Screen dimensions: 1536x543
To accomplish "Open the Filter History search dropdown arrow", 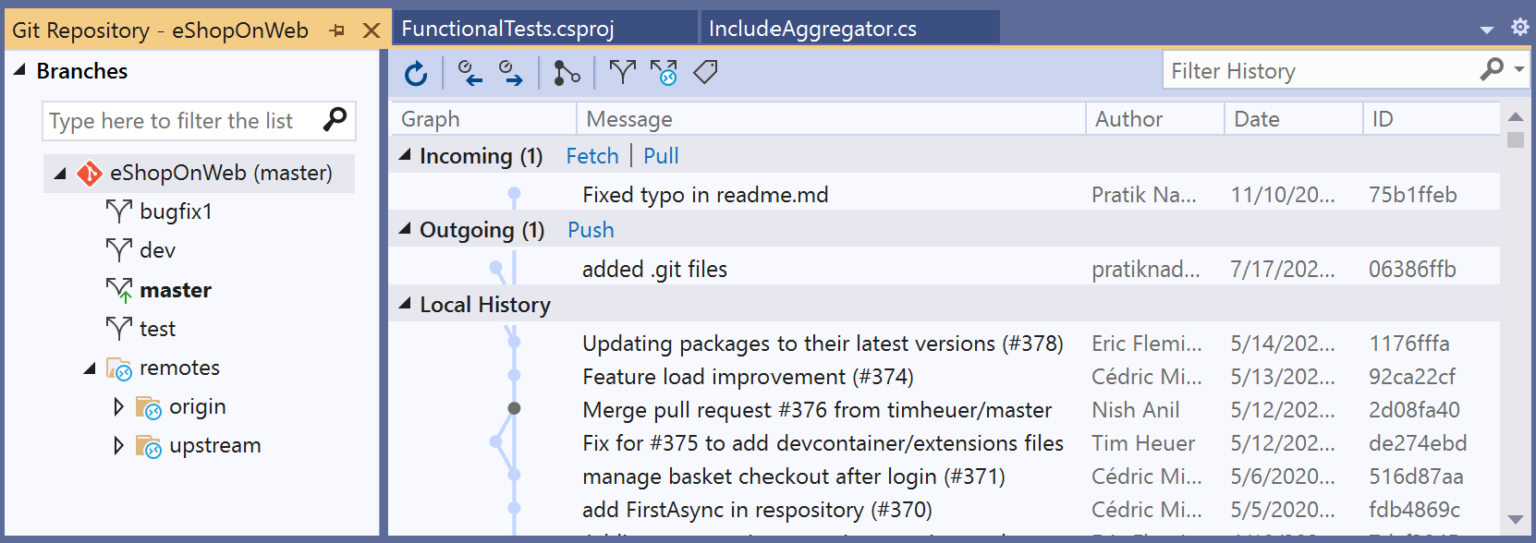I will click(1520, 70).
